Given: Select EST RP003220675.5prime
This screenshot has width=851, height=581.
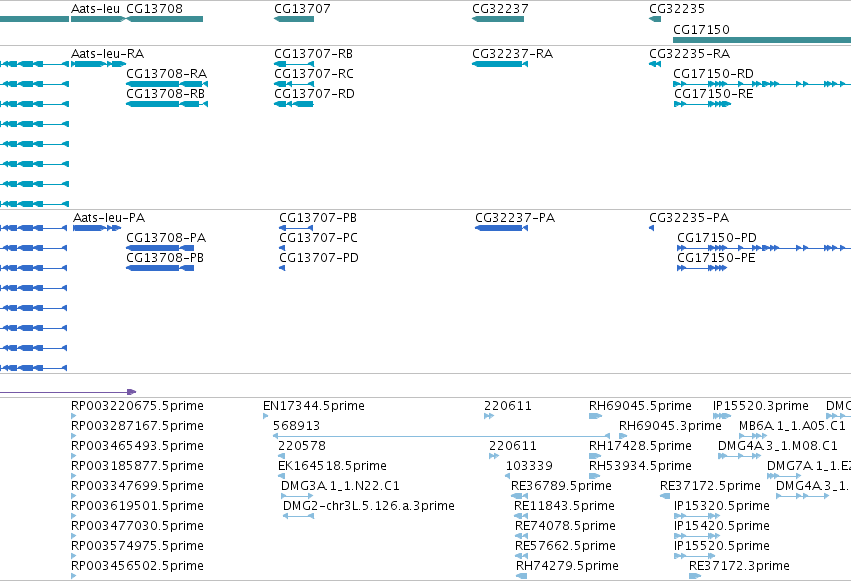Looking at the screenshot, I should point(74,416).
